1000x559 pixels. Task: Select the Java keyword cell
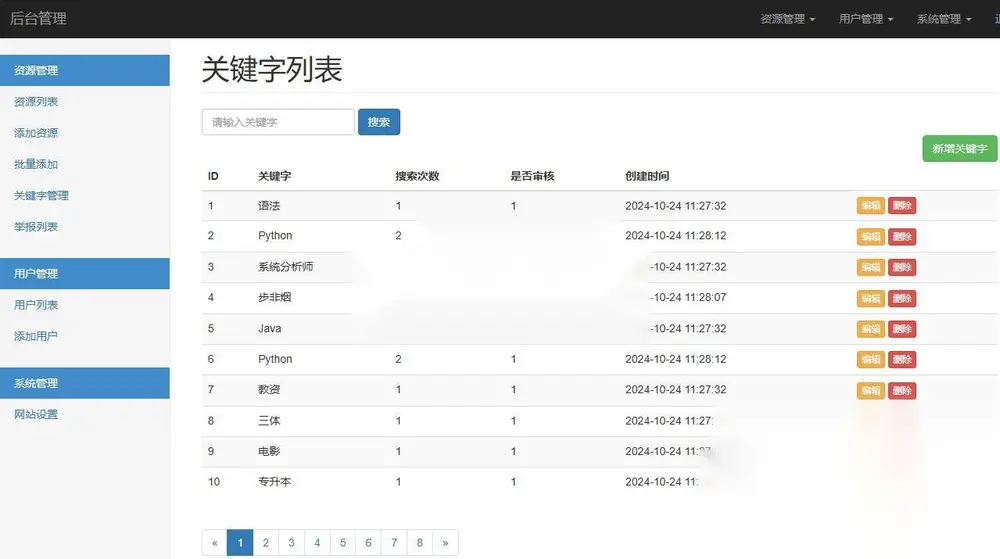[269, 328]
